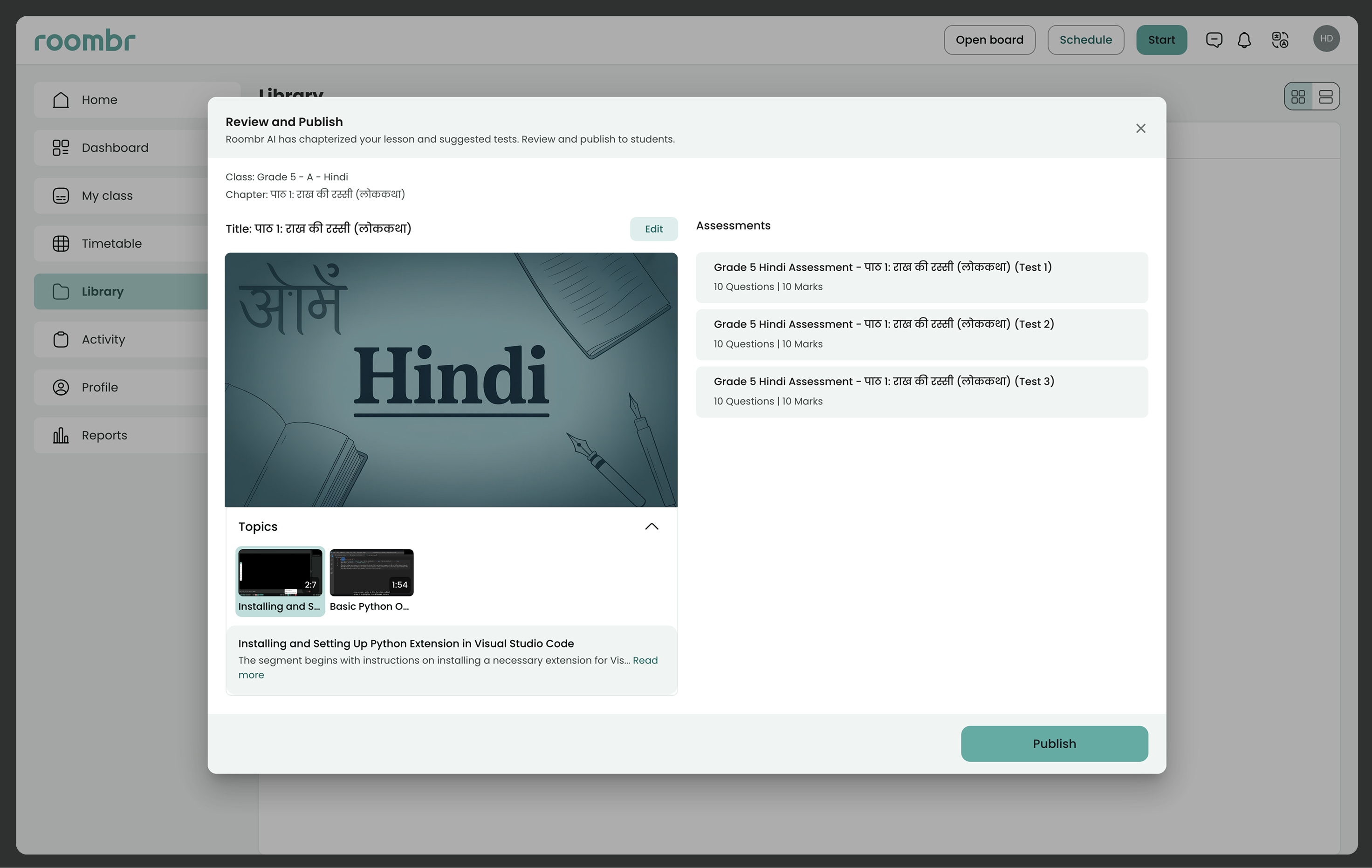This screenshot has height=868, width=1372.
Task: Go to Timetable in sidebar
Action: (x=111, y=244)
